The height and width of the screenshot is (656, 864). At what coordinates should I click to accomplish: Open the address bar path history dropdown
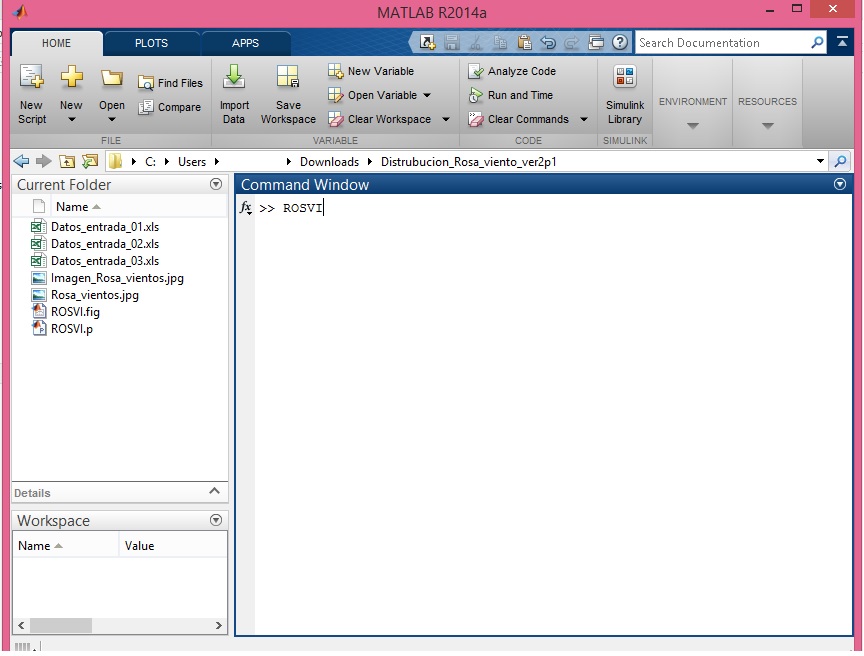[820, 161]
